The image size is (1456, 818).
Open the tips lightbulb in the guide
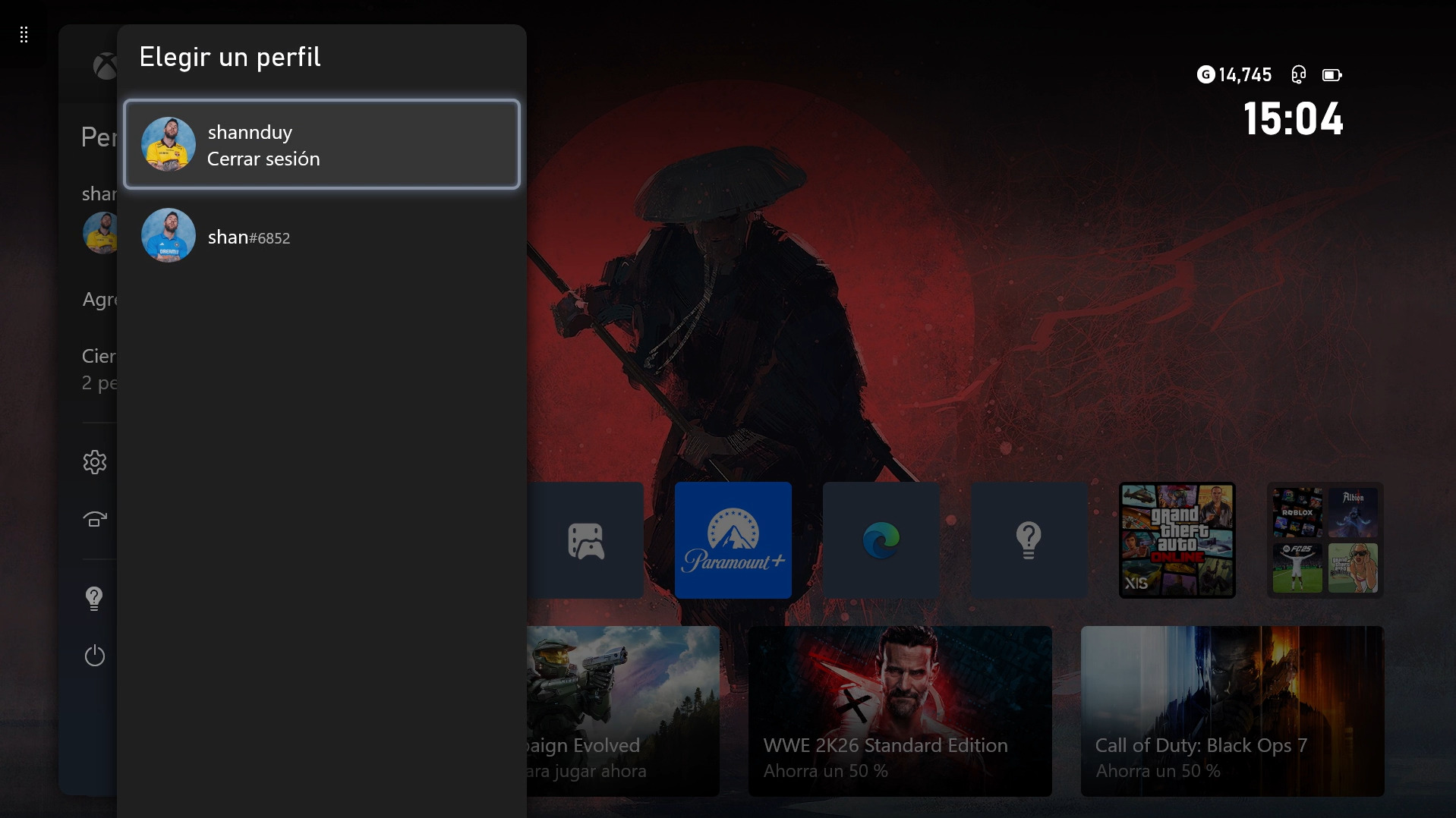click(94, 599)
